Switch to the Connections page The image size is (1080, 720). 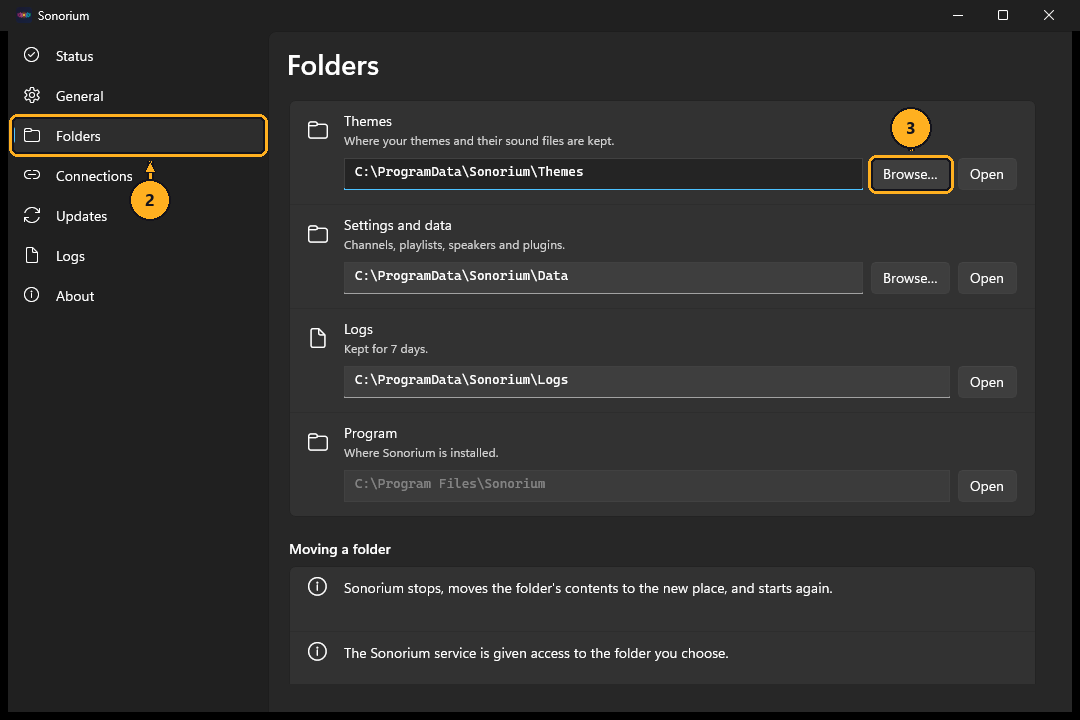[x=138, y=176]
